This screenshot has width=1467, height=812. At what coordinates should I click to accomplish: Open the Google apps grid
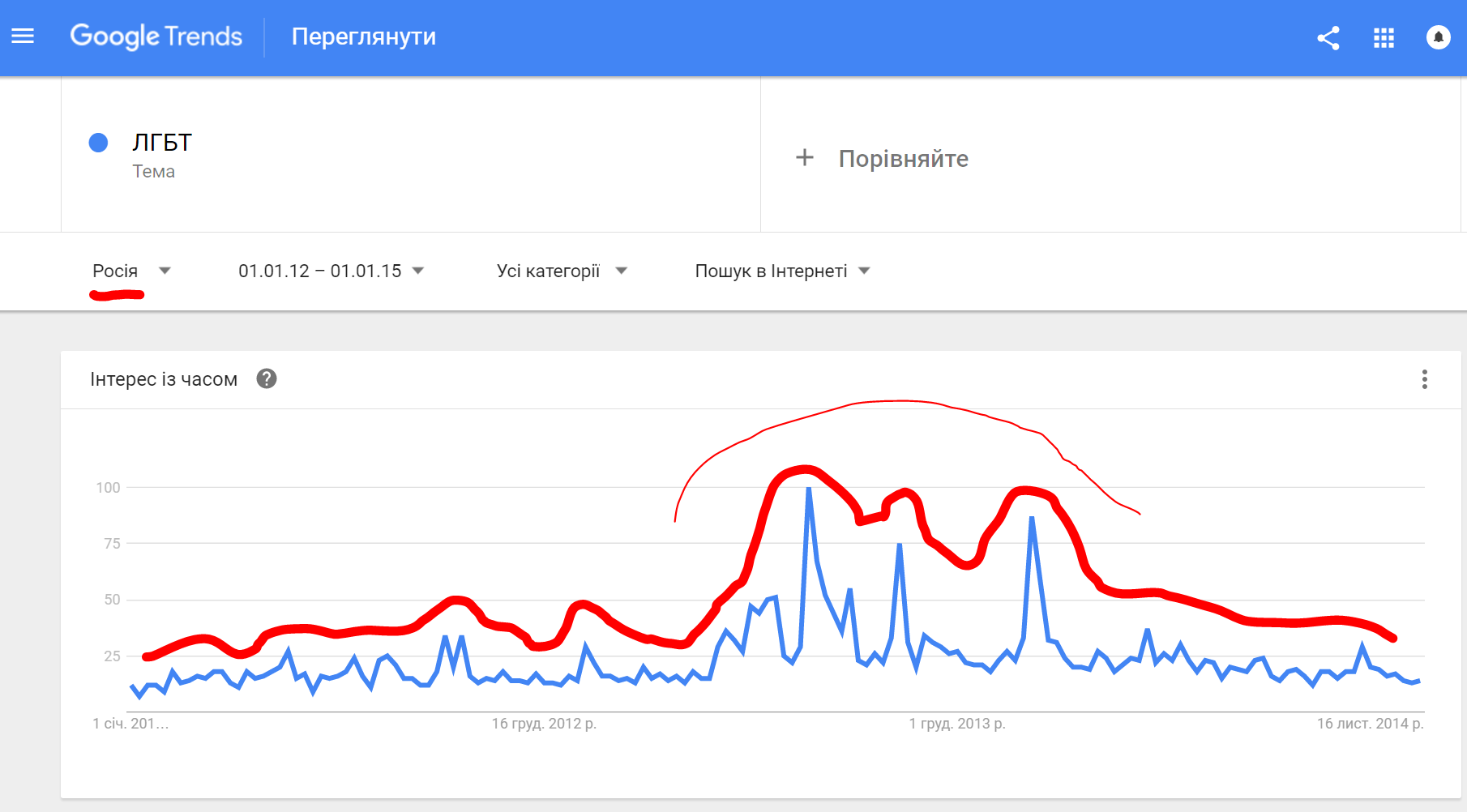pyautogui.click(x=1384, y=38)
